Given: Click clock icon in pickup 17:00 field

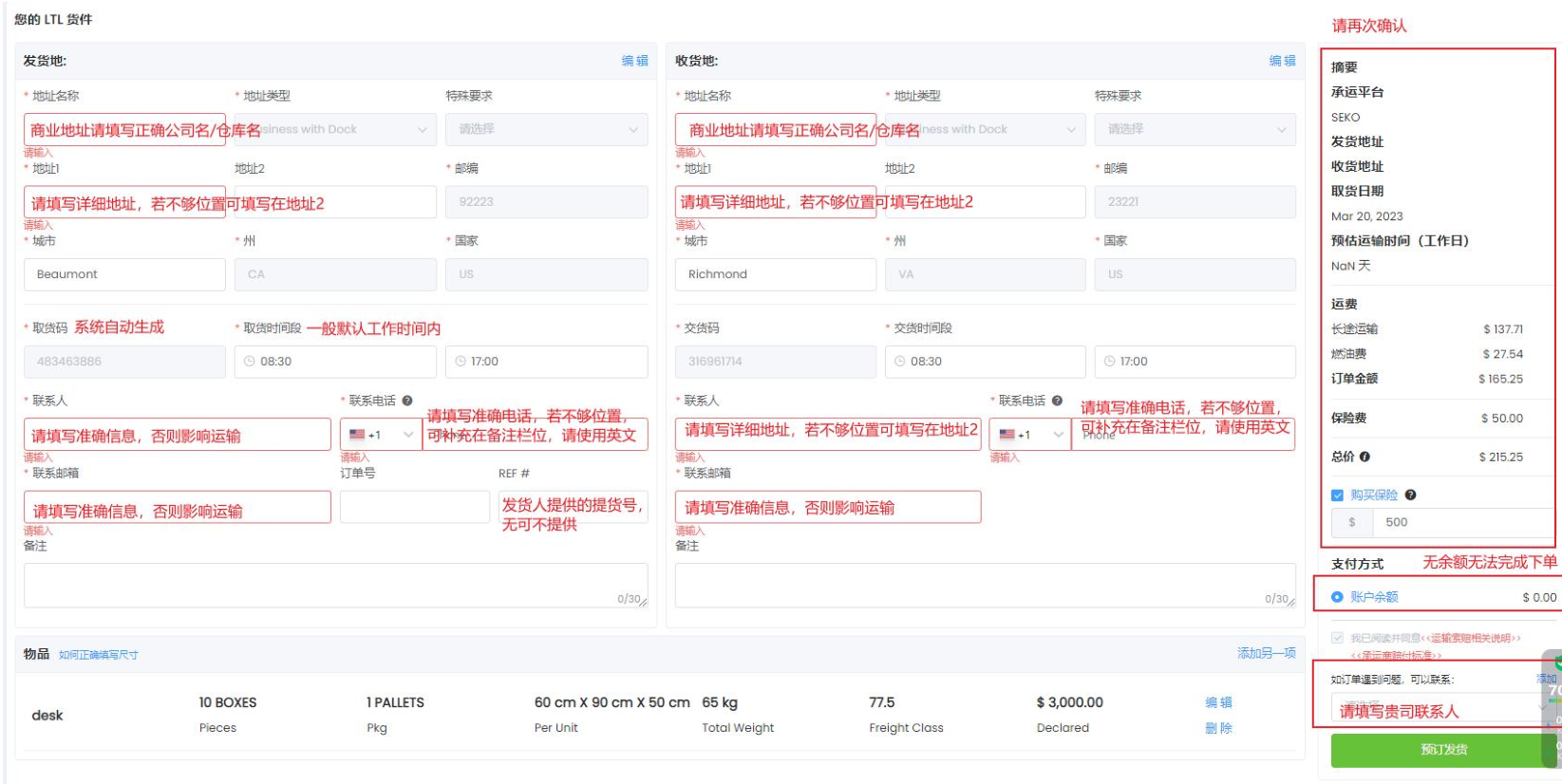Looking at the screenshot, I should [x=461, y=362].
